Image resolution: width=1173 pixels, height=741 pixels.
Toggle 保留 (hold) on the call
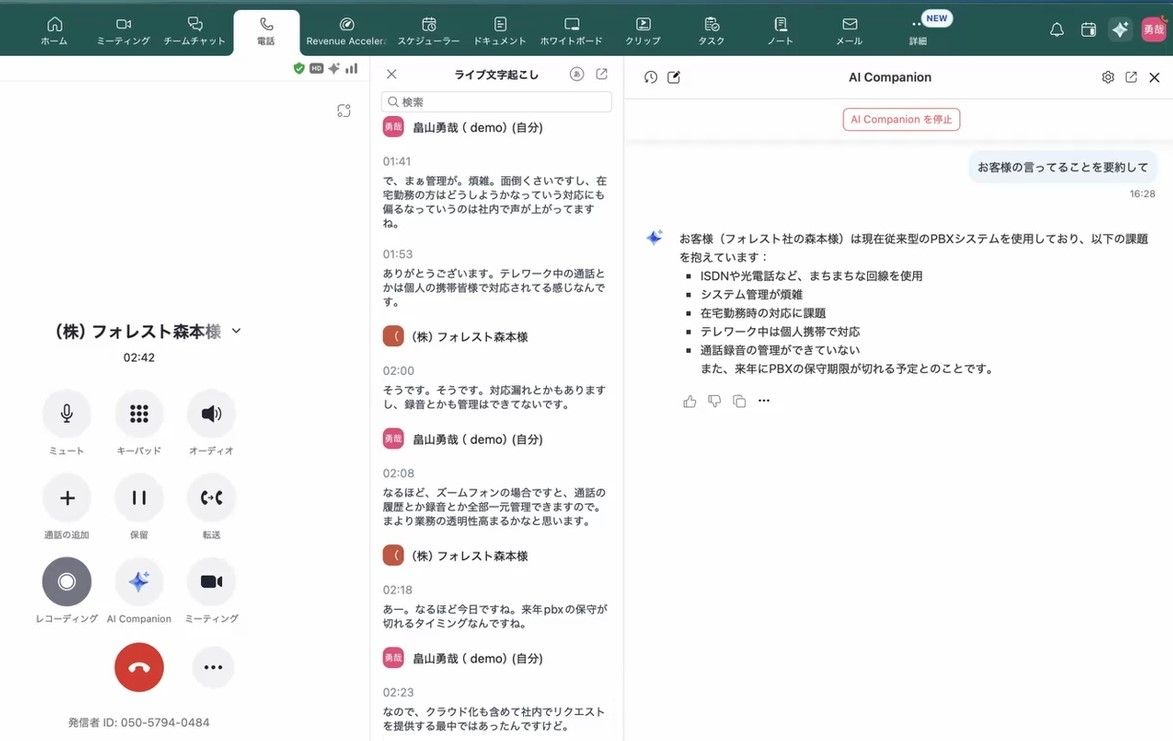(x=139, y=498)
